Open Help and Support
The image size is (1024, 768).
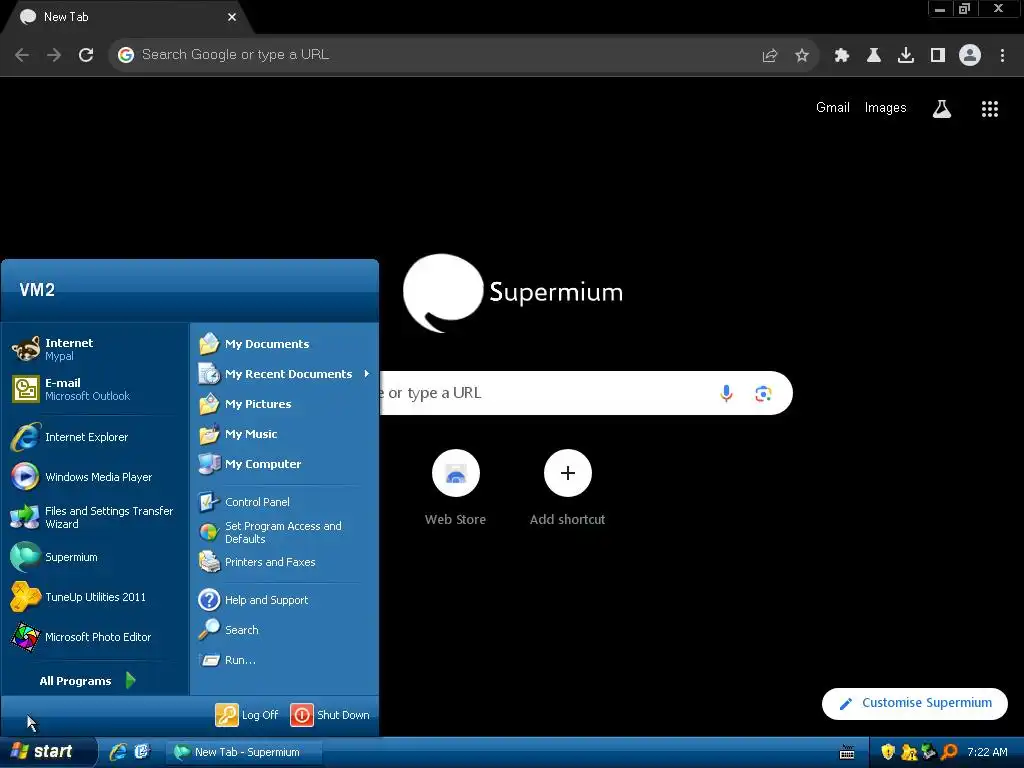285,600
